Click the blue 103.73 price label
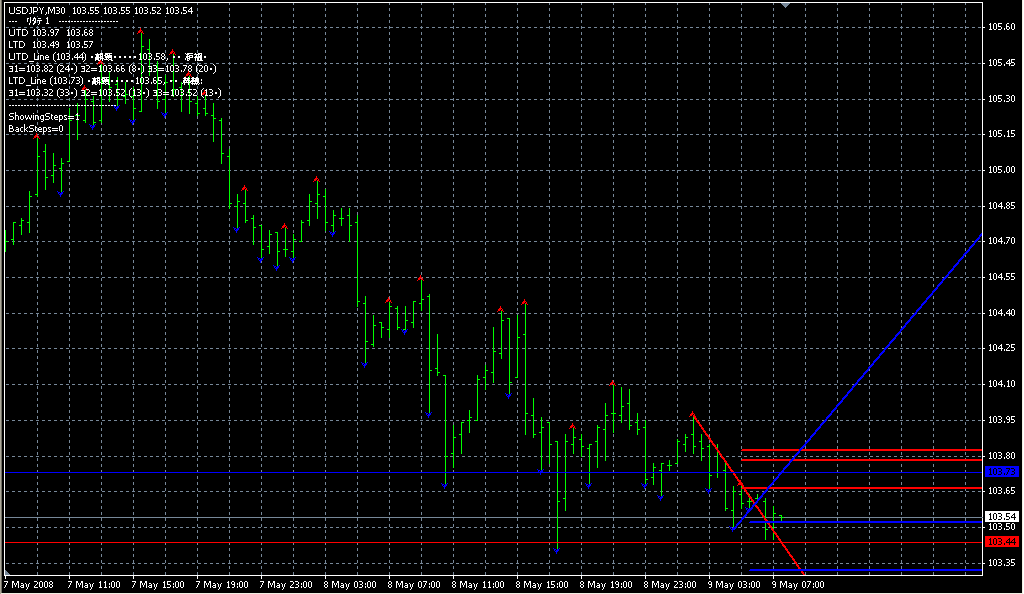The width and height of the screenshot is (1024, 594). point(1001,472)
